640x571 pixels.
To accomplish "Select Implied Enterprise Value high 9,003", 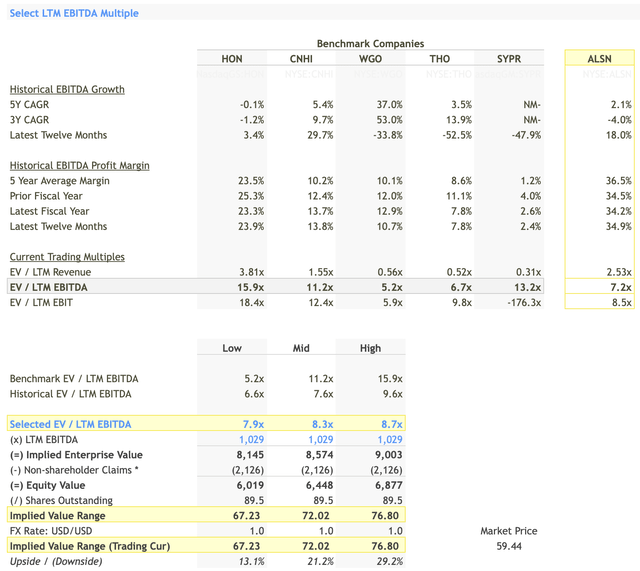I will click(x=389, y=455).
